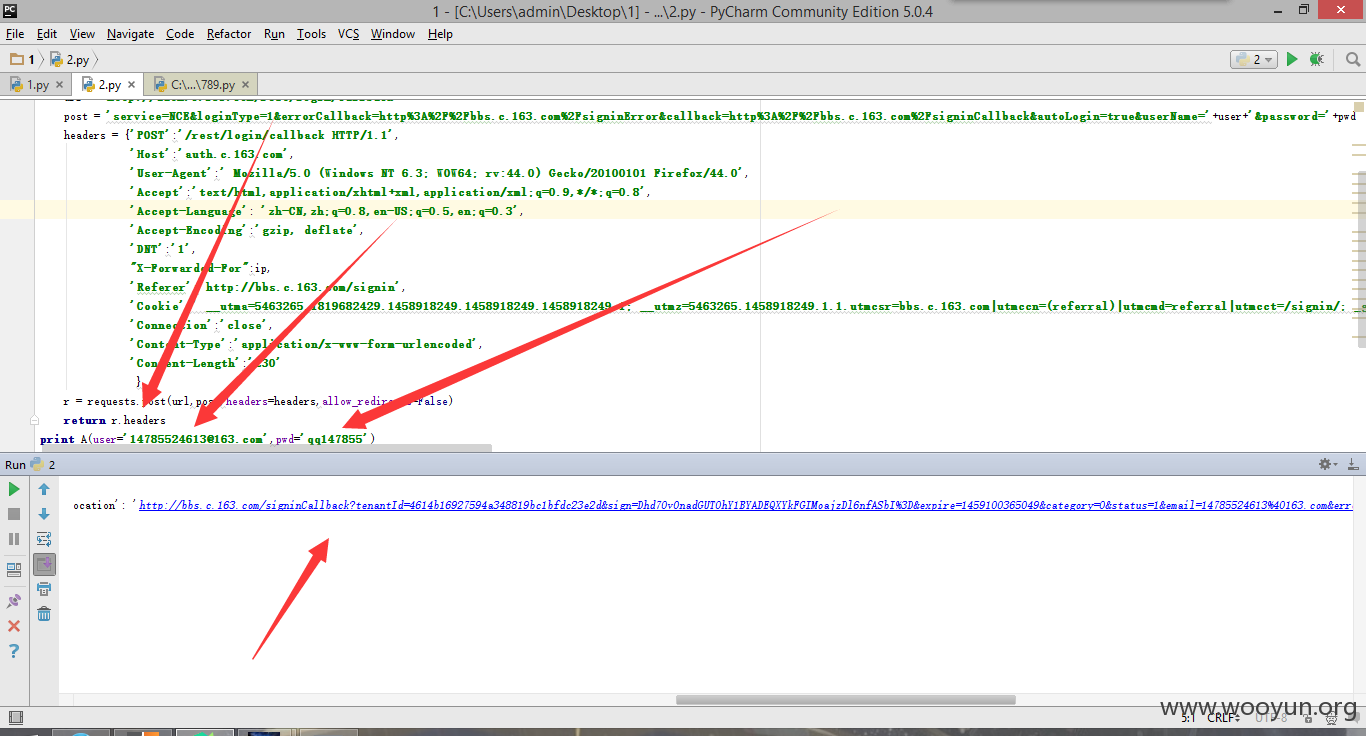Open the Run menu
The height and width of the screenshot is (736, 1366).
tap(274, 34)
